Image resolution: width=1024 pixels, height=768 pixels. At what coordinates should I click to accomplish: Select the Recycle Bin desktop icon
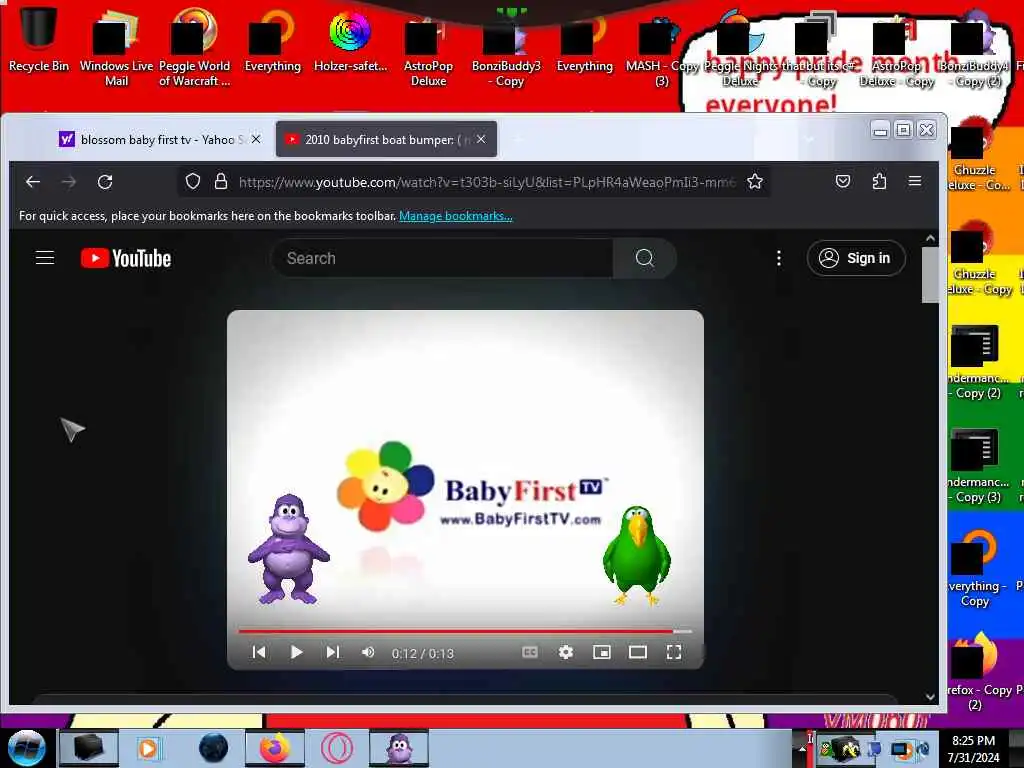tap(38, 39)
